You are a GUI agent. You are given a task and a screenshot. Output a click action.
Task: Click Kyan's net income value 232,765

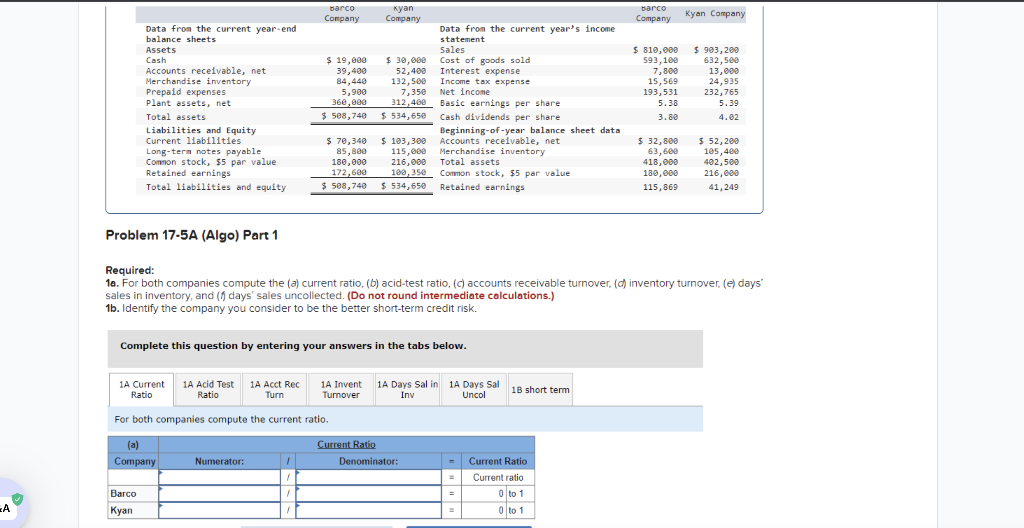[722, 92]
